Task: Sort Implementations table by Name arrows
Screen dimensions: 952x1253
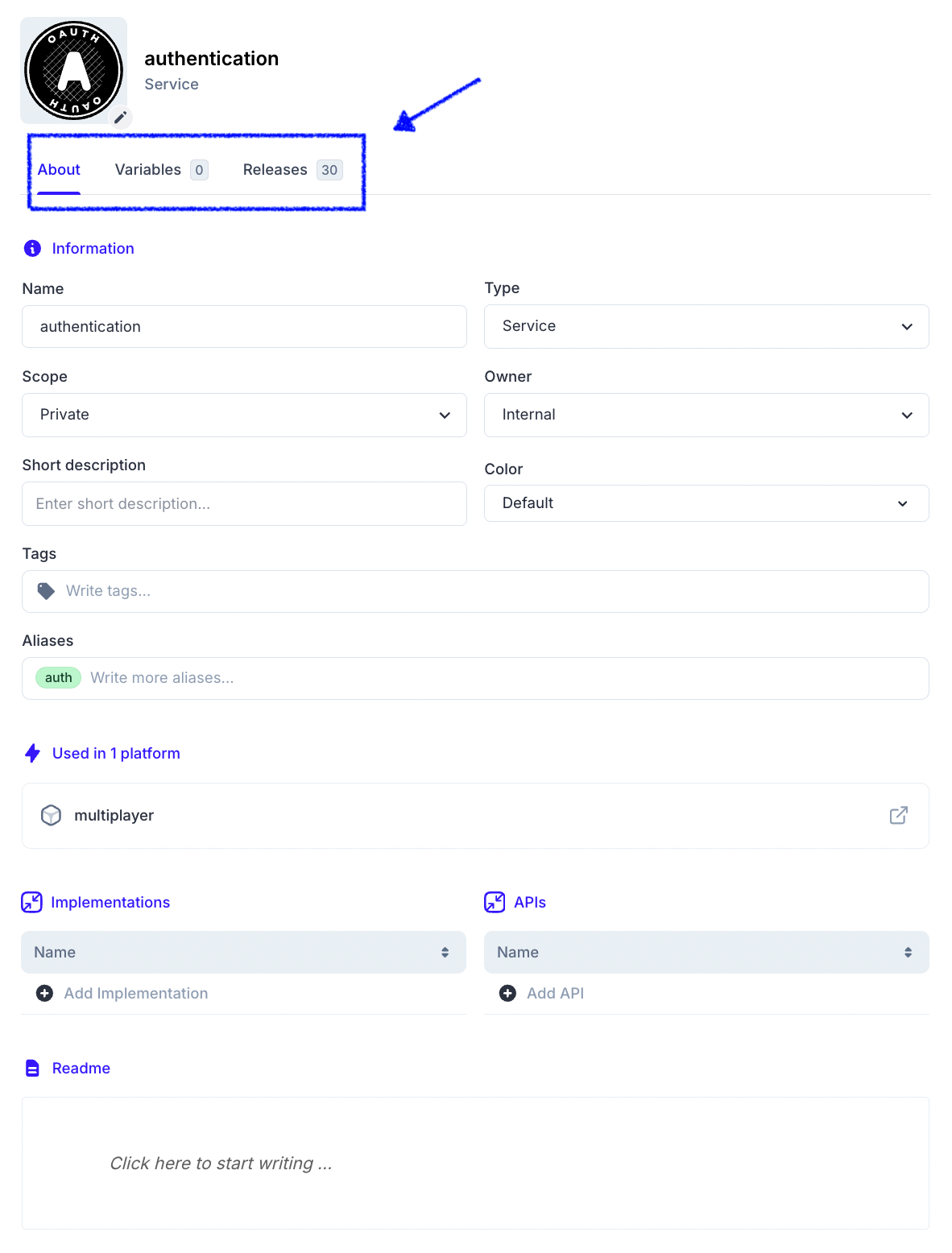Action: tap(445, 953)
